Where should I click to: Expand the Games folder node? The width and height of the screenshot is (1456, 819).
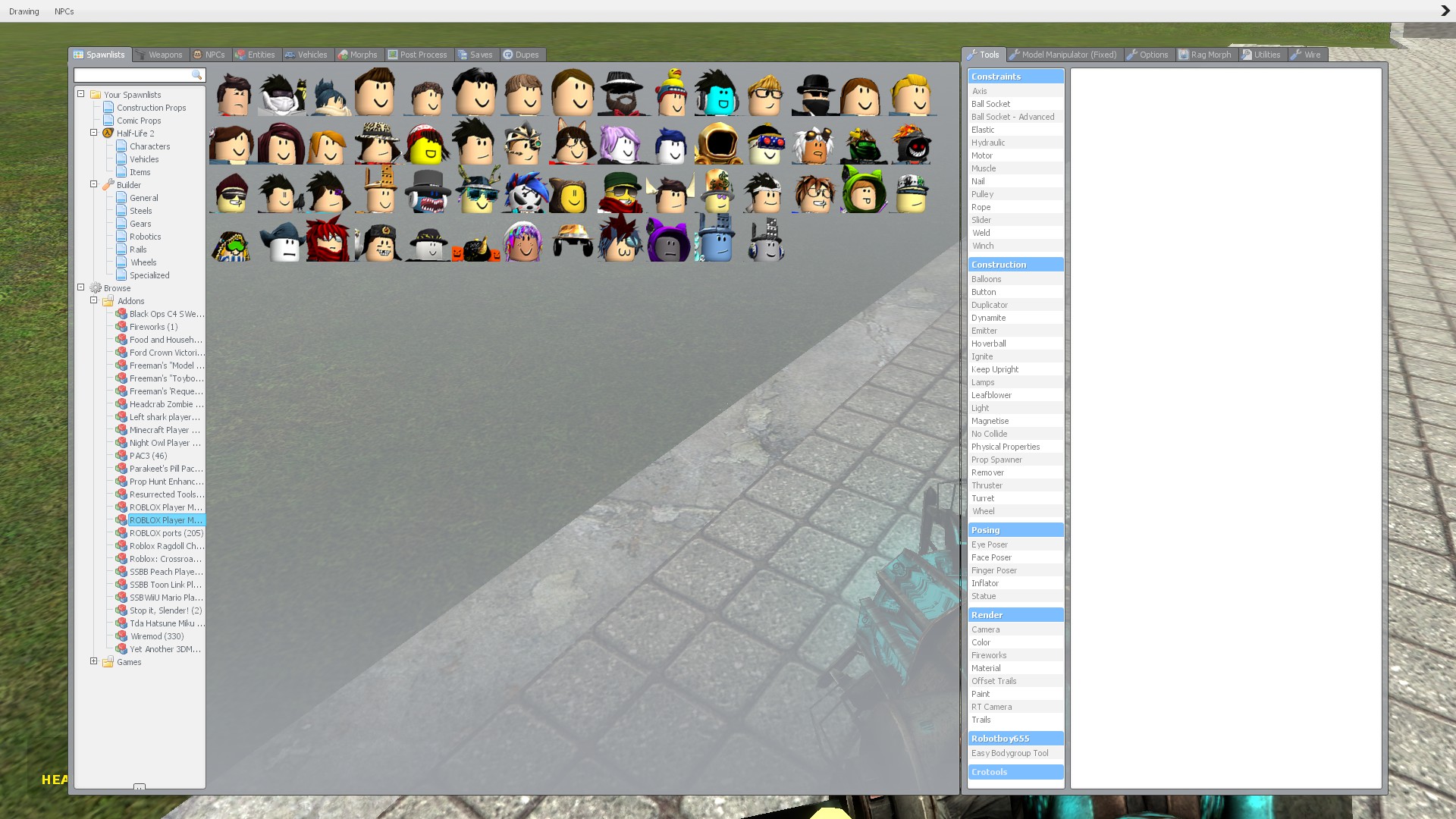point(94,661)
